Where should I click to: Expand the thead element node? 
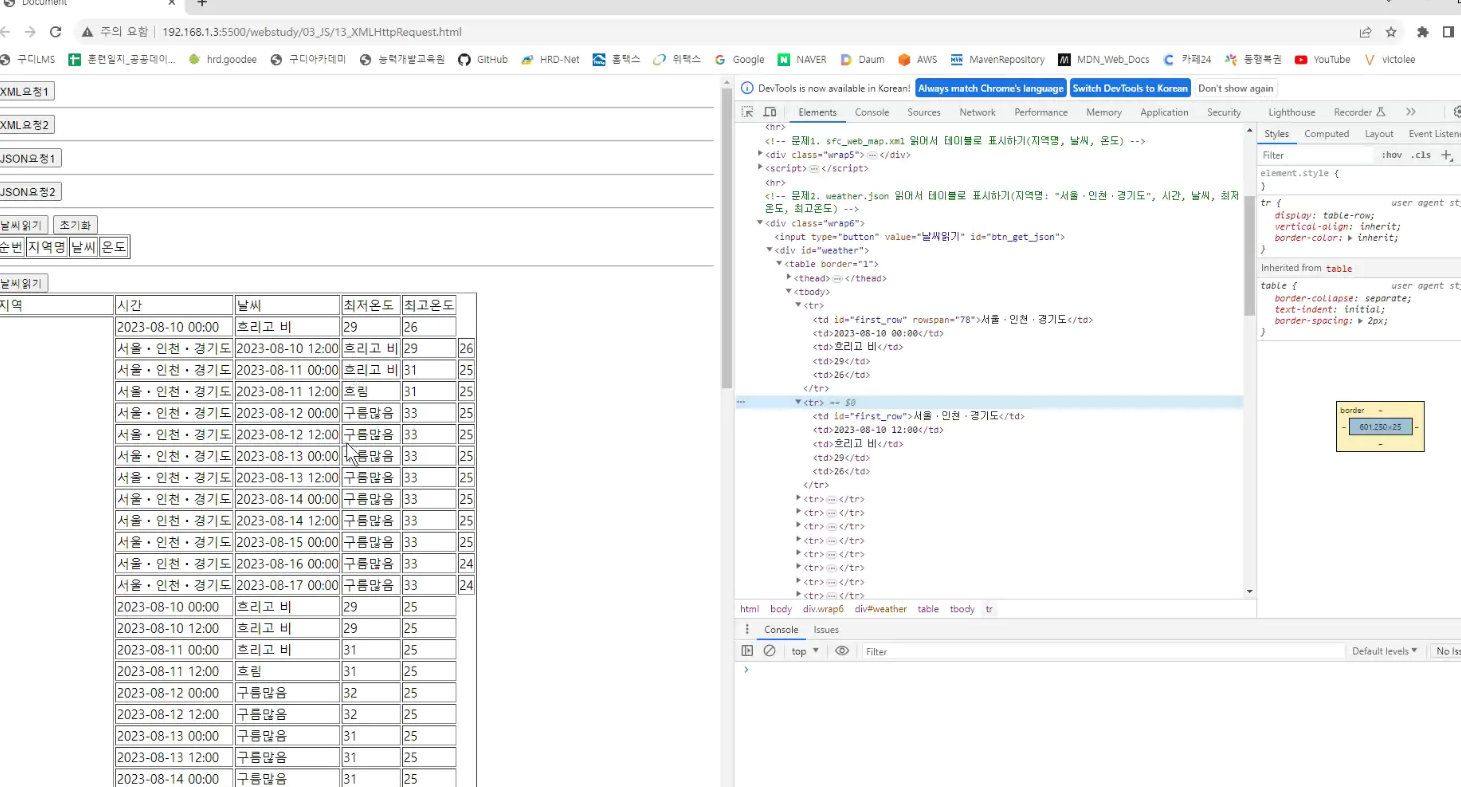pos(789,278)
